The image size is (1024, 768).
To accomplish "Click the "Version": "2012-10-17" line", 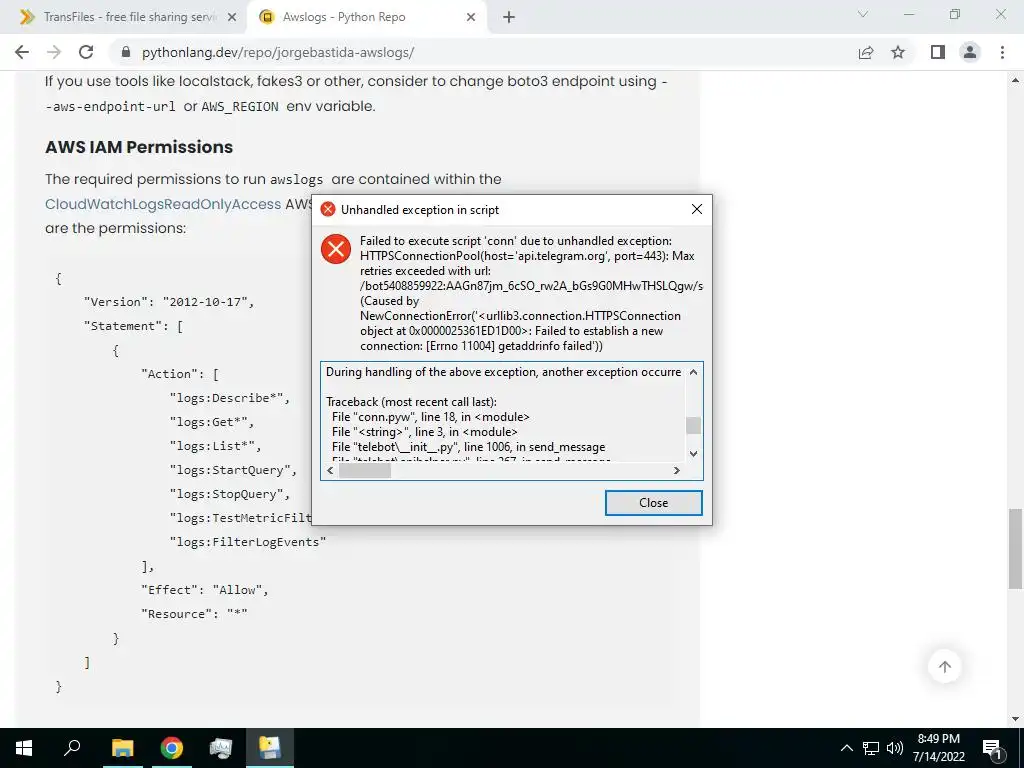I will (168, 302).
